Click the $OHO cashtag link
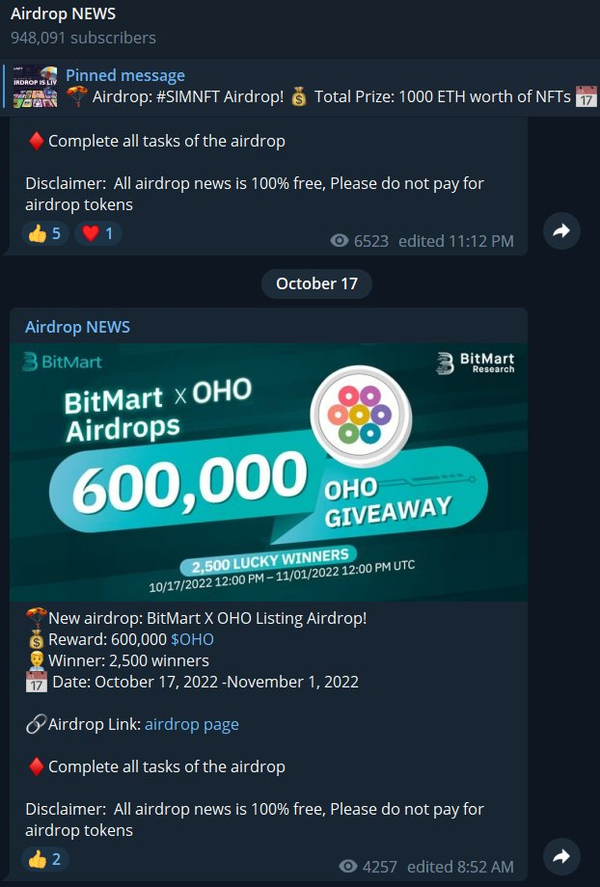The image size is (600, 887). click(x=192, y=639)
